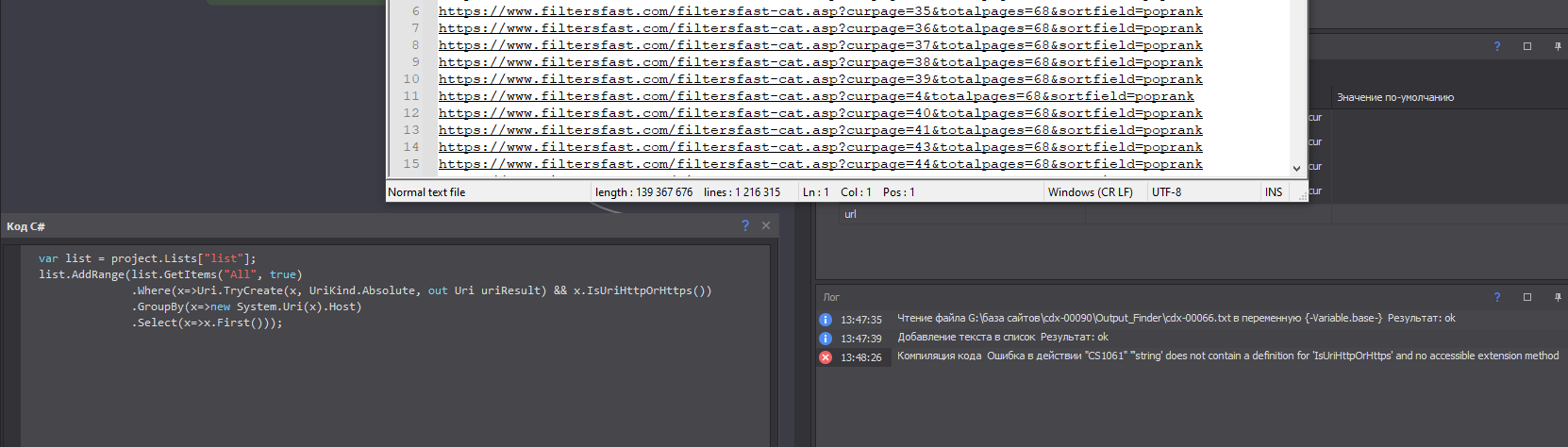Viewport: 1568px width, 447px height.
Task: Open the curpage=35 URL in Notepad++
Action: pyautogui.click(x=820, y=11)
